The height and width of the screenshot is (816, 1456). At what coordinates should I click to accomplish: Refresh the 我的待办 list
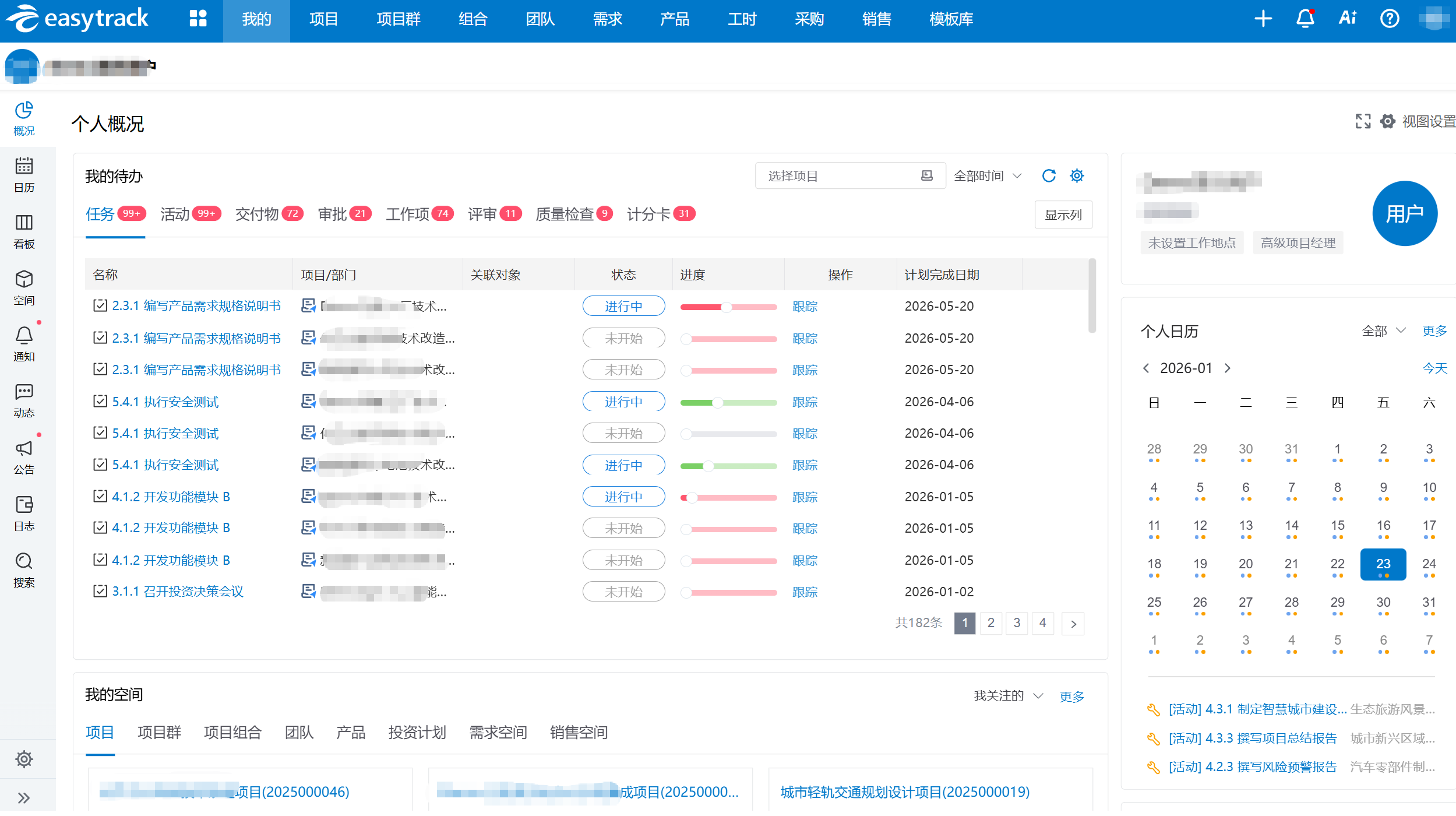pos(1049,175)
